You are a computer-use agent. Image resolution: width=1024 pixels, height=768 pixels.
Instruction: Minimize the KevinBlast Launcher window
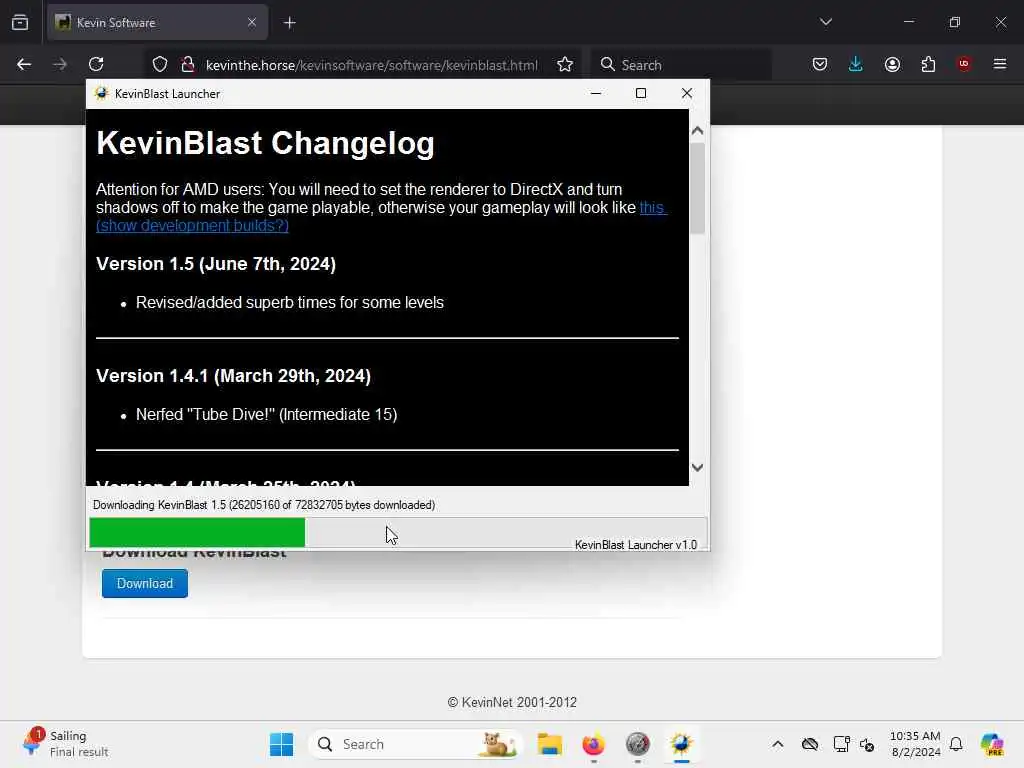coord(596,93)
